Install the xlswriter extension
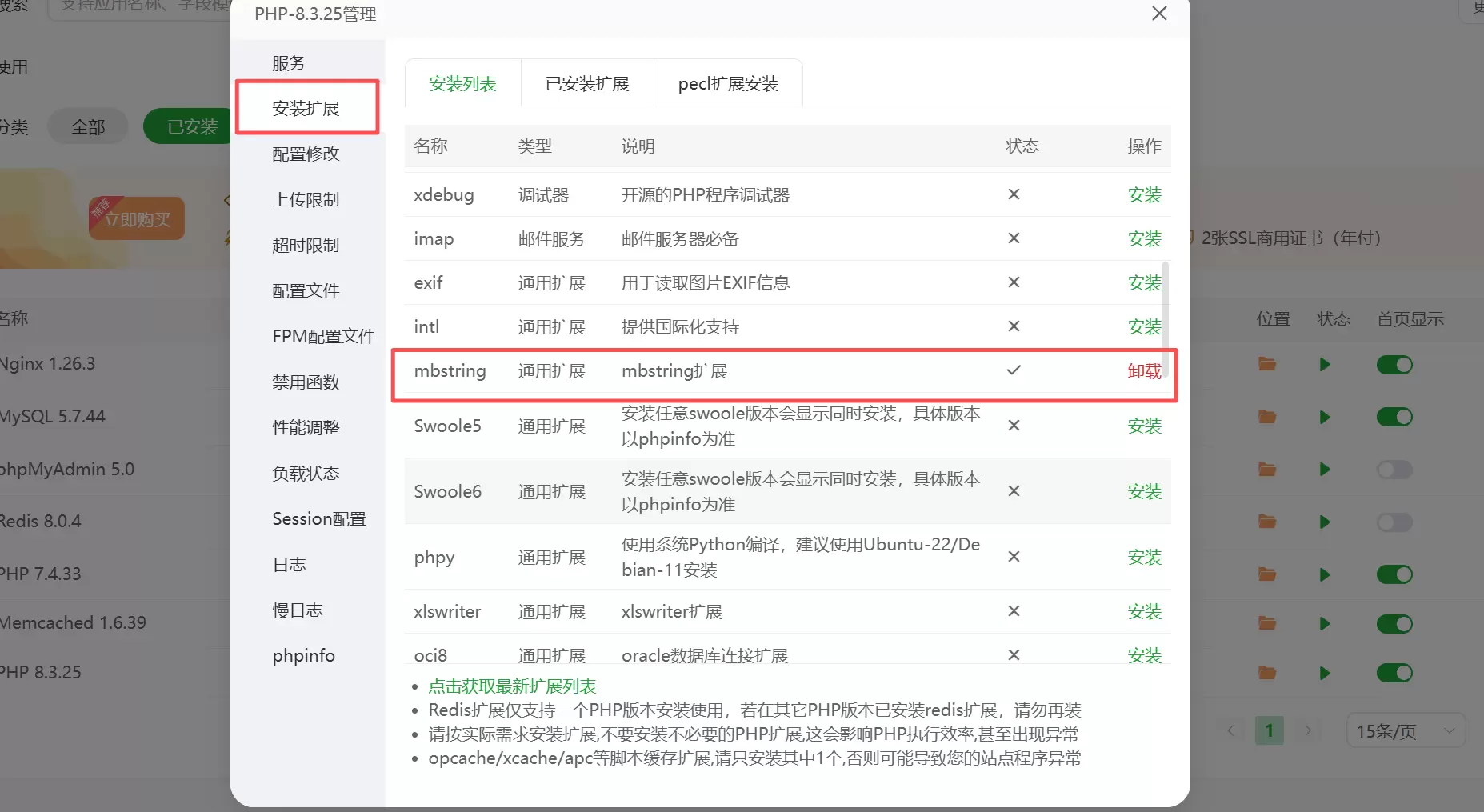1484x812 pixels. (x=1144, y=611)
